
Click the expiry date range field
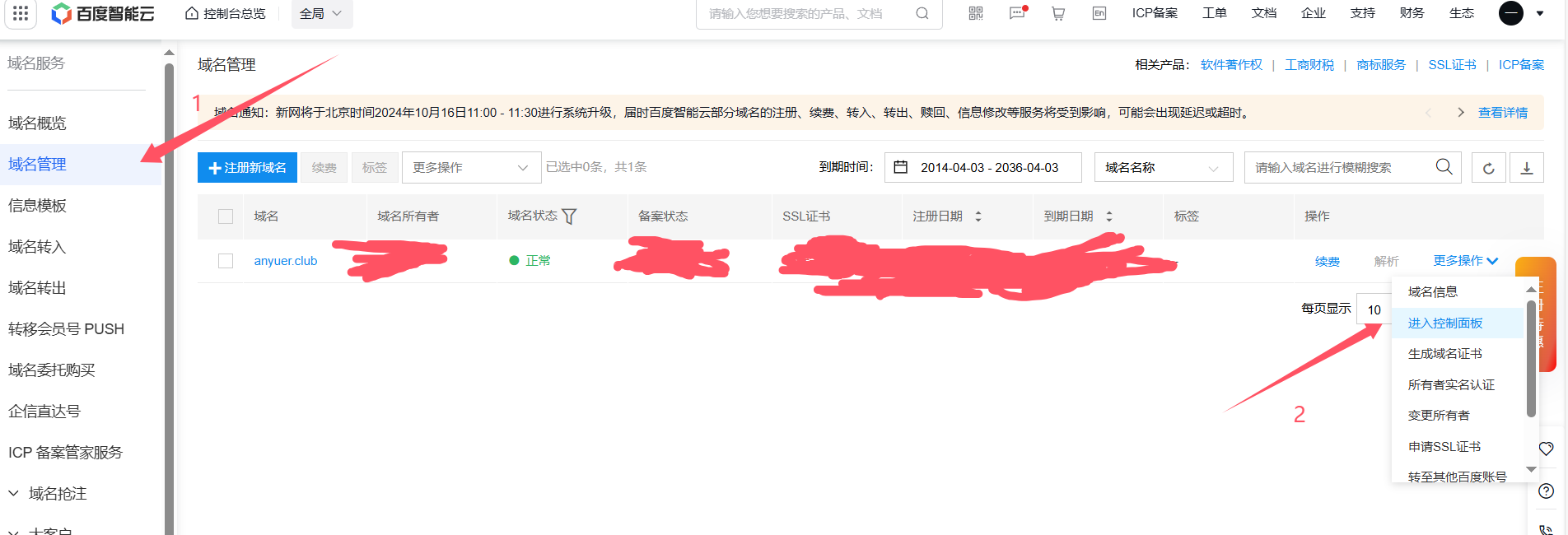pyautogui.click(x=983, y=168)
